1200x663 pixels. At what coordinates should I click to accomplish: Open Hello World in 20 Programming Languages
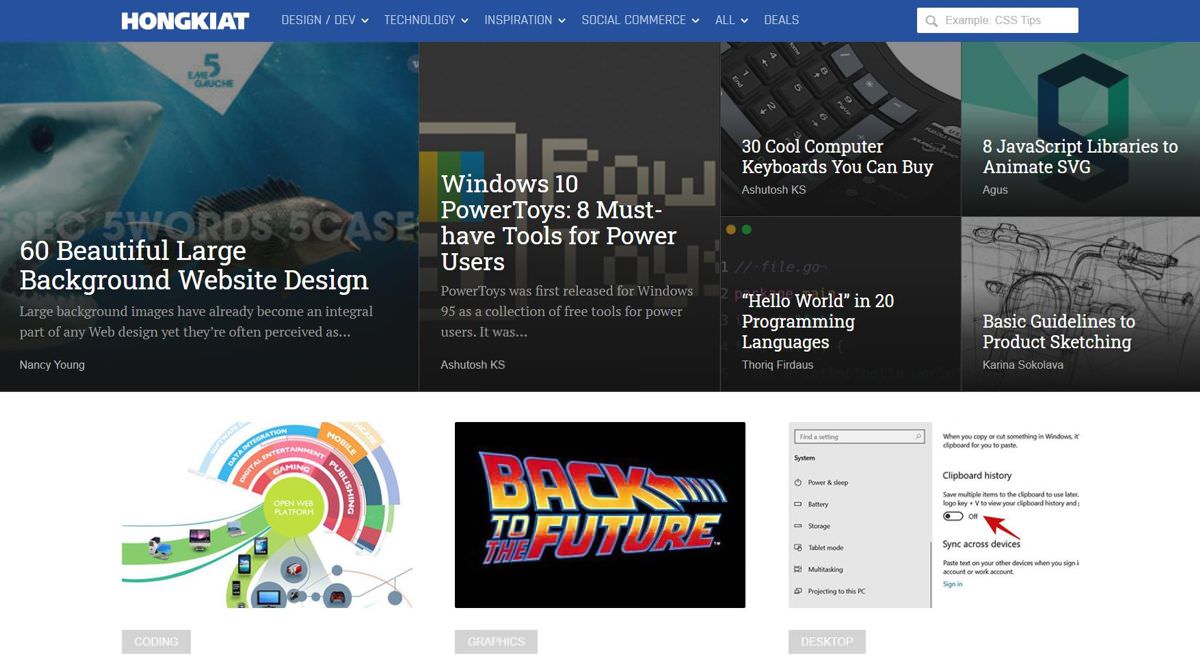(x=818, y=321)
